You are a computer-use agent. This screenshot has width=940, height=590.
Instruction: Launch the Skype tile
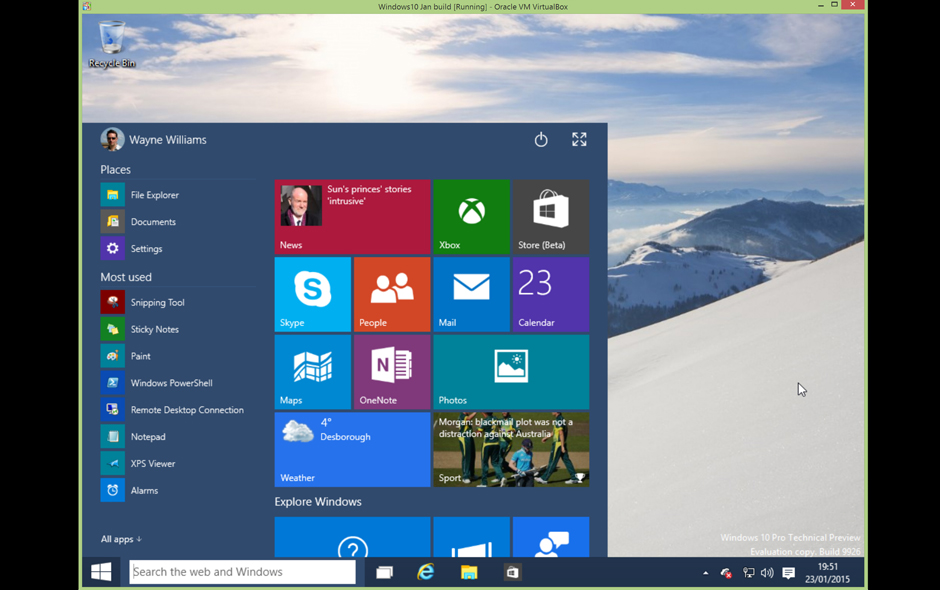tap(312, 294)
